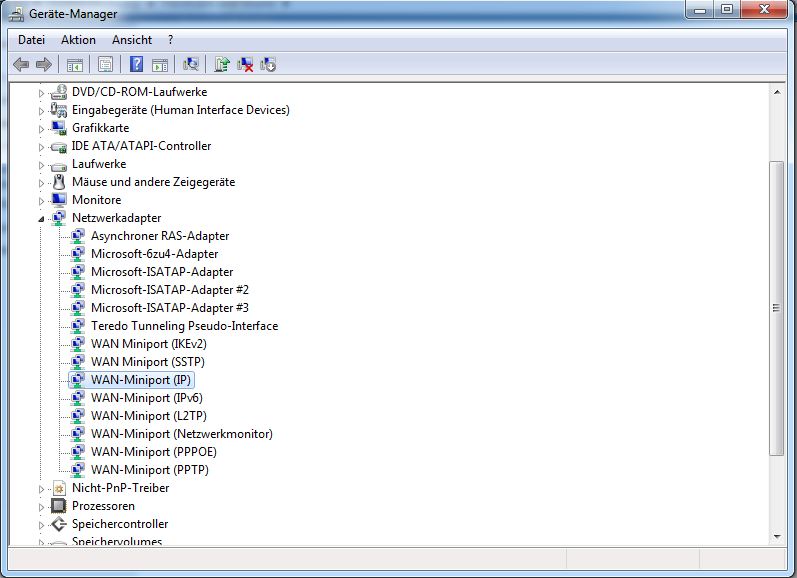Expand the Nicht-PnP-Treiber node
The image size is (797, 578).
[x=41, y=489]
